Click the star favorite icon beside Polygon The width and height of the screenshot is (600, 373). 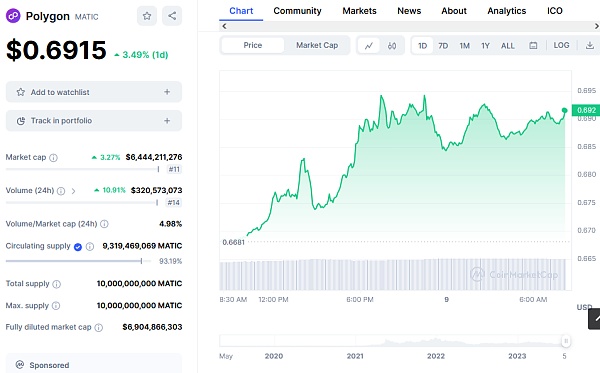147,16
